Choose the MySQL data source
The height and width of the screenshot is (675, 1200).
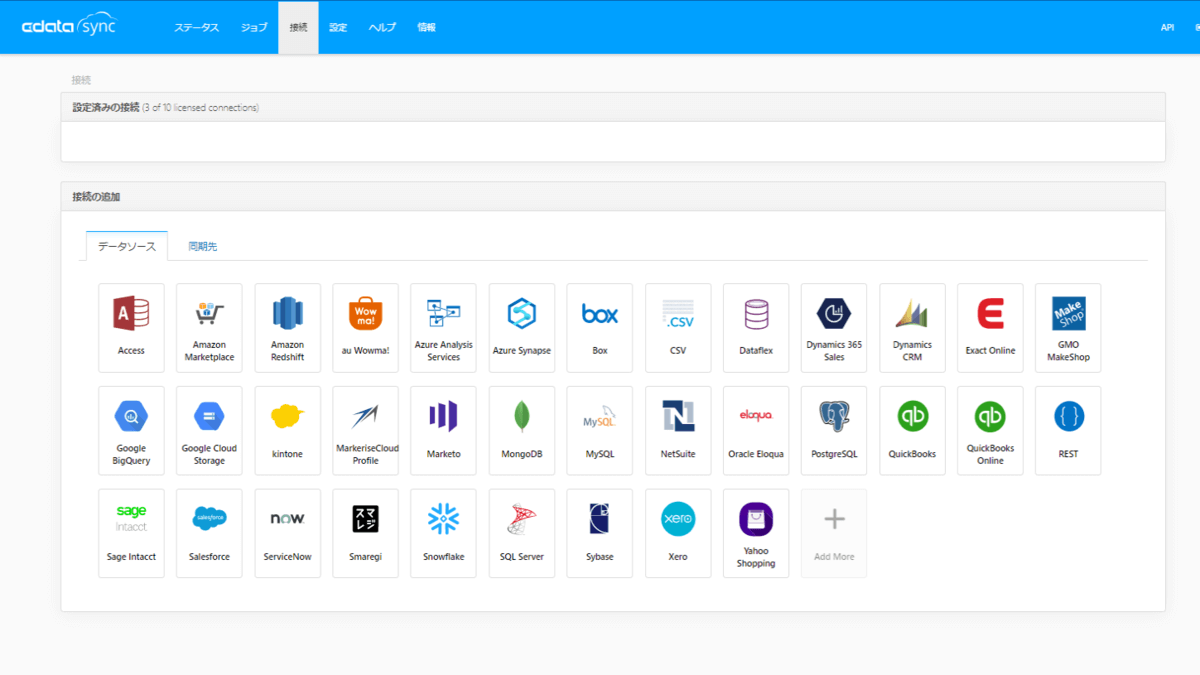(x=599, y=431)
